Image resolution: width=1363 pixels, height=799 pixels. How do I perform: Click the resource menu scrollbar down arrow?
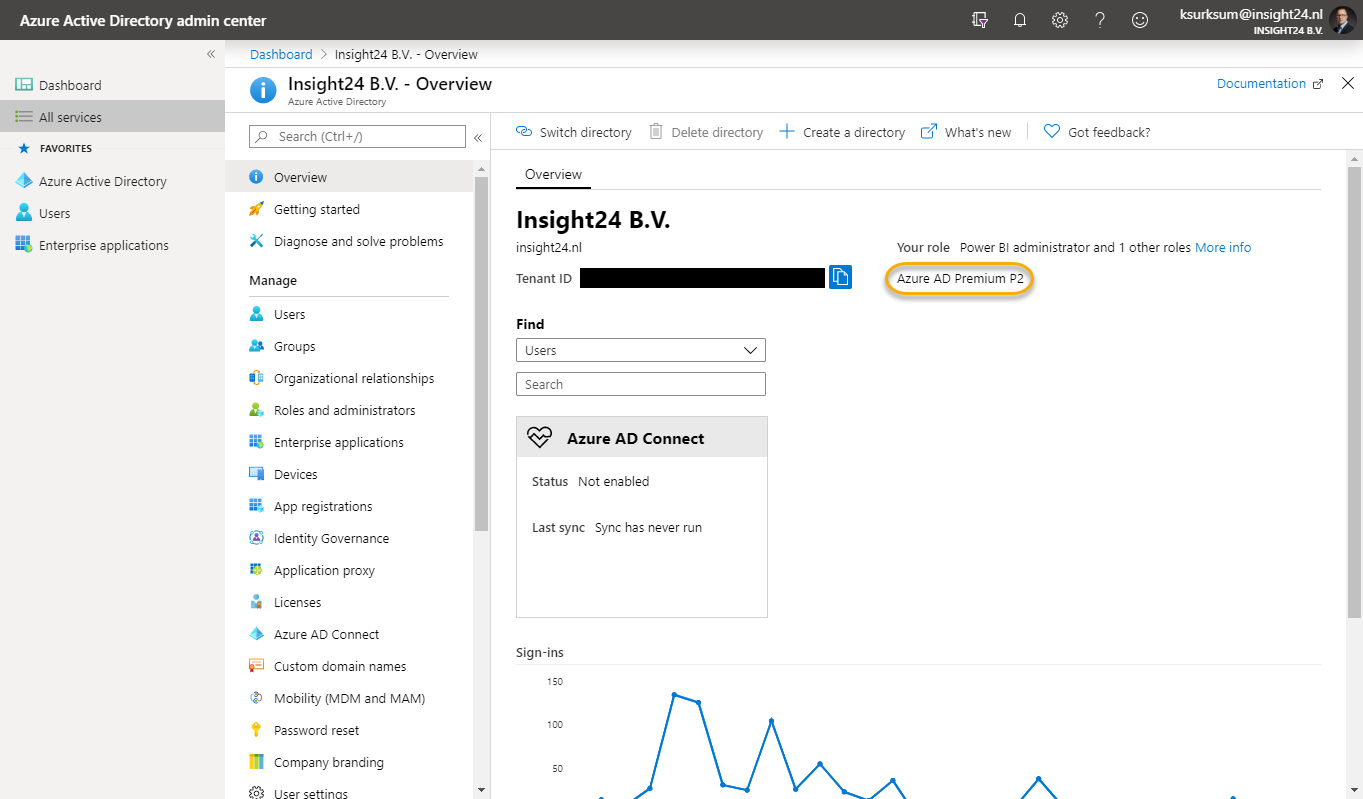pos(481,789)
